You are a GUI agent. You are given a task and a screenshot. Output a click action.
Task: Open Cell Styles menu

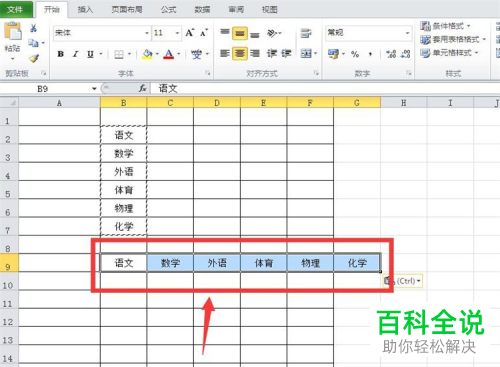click(449, 53)
